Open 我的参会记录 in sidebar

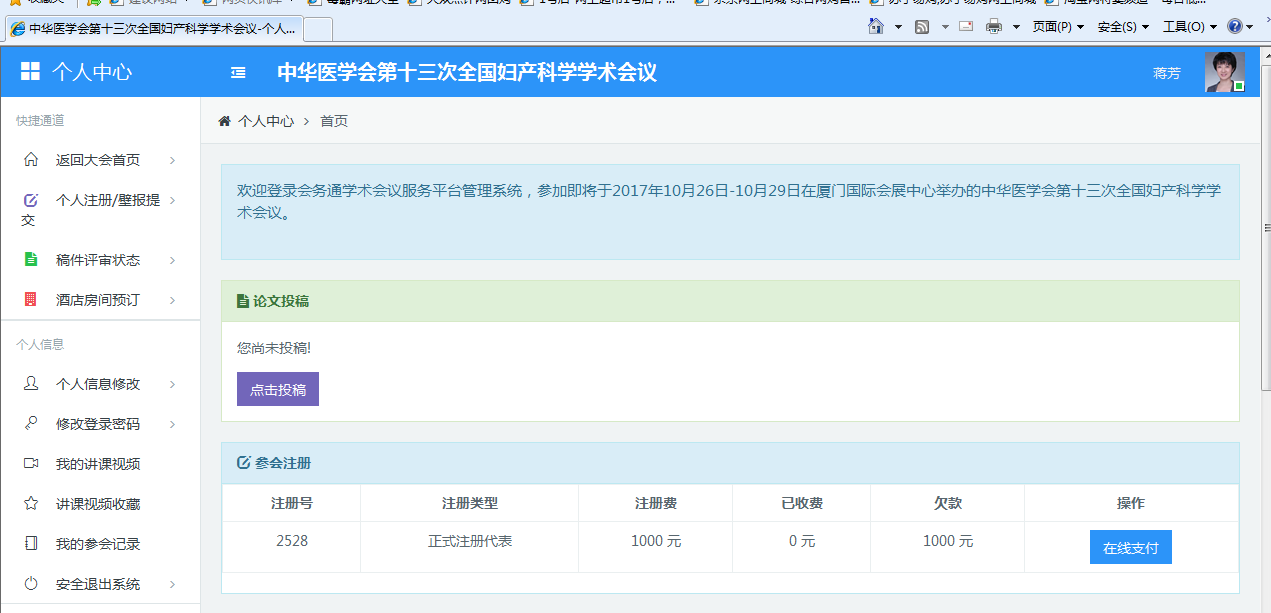pos(98,544)
